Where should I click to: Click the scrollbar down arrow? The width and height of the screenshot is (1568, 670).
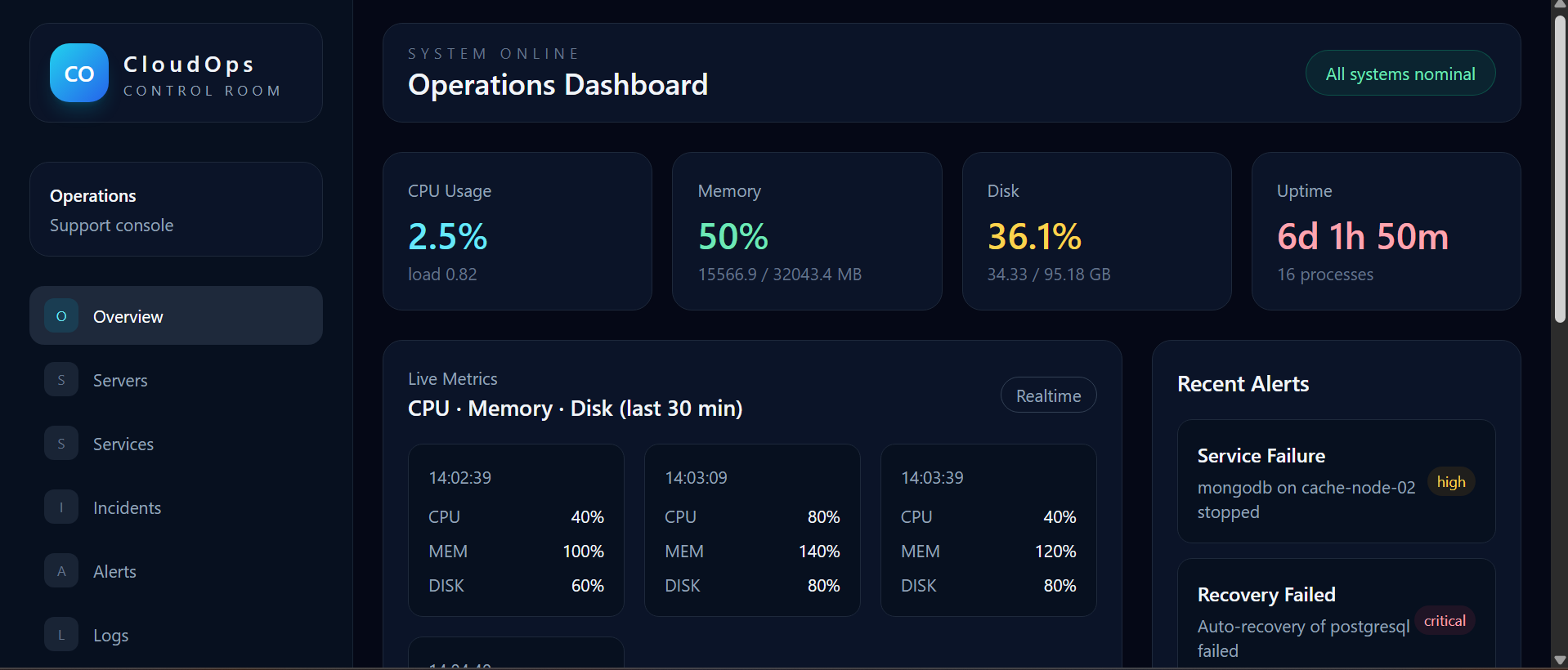pyautogui.click(x=1560, y=660)
